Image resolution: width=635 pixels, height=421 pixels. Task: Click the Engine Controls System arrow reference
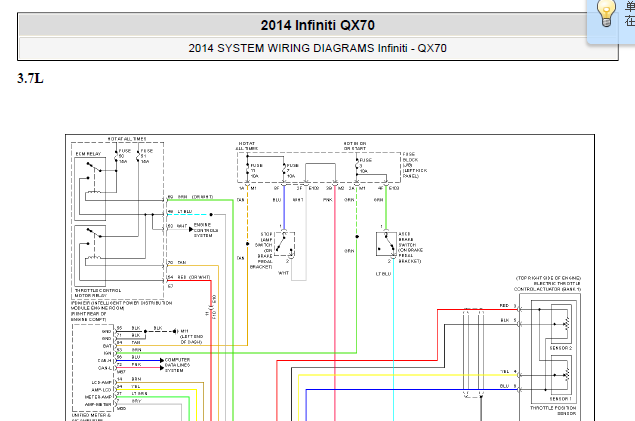pos(200,230)
